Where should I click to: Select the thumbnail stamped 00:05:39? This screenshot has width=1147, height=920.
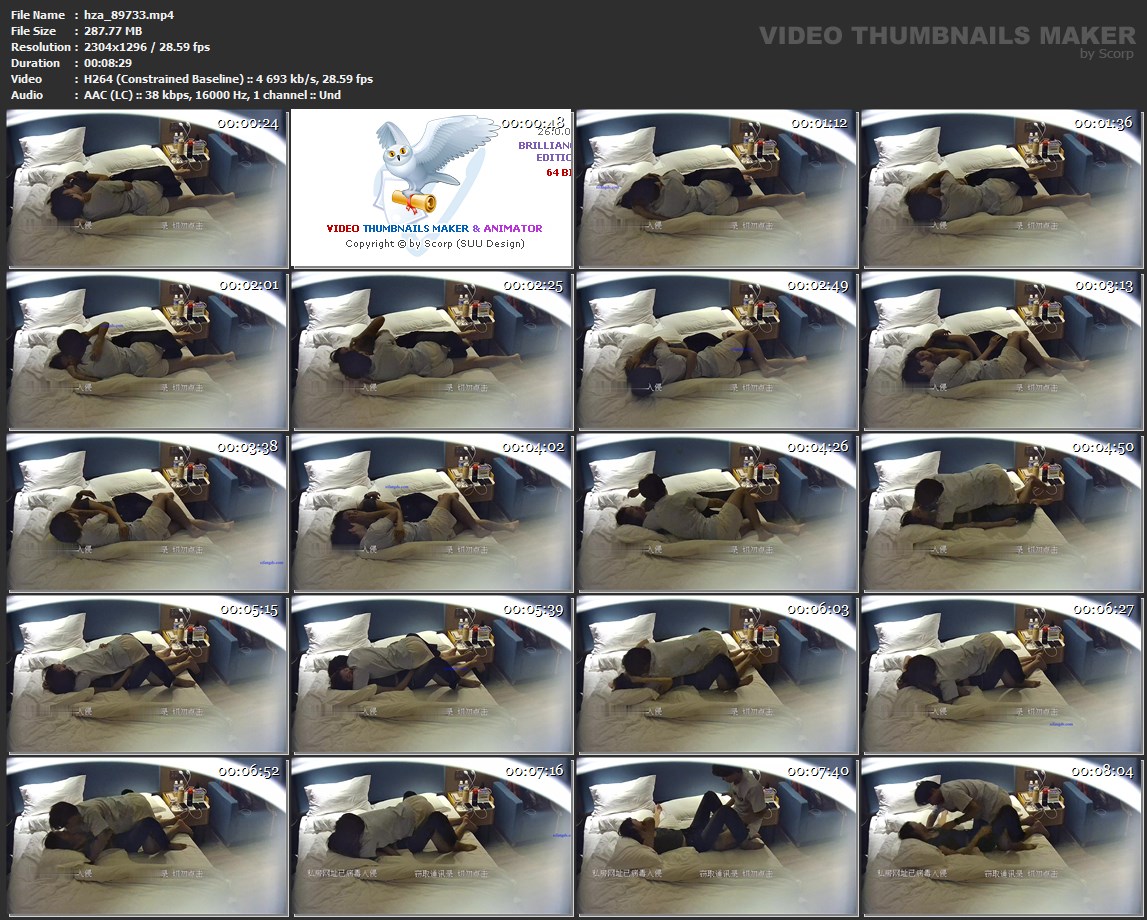432,674
